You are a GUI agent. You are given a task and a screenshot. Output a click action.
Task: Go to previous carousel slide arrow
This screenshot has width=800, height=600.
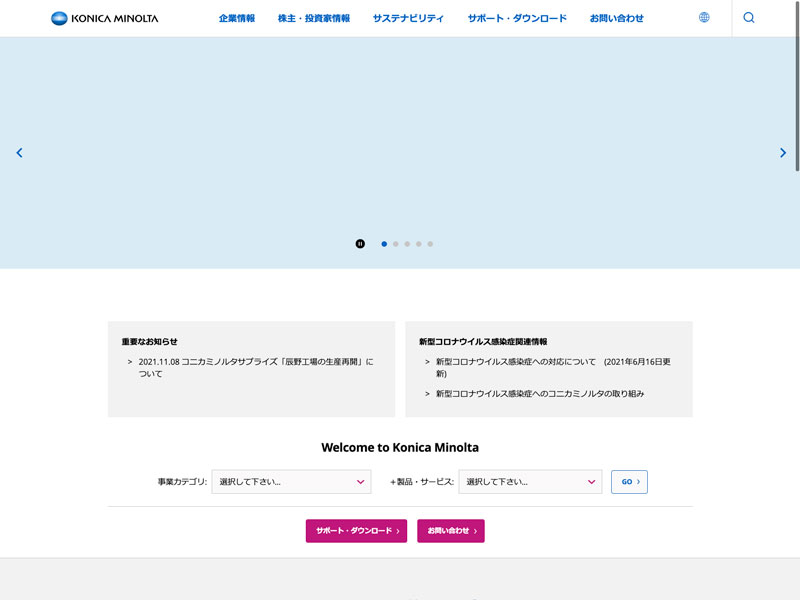coord(19,153)
